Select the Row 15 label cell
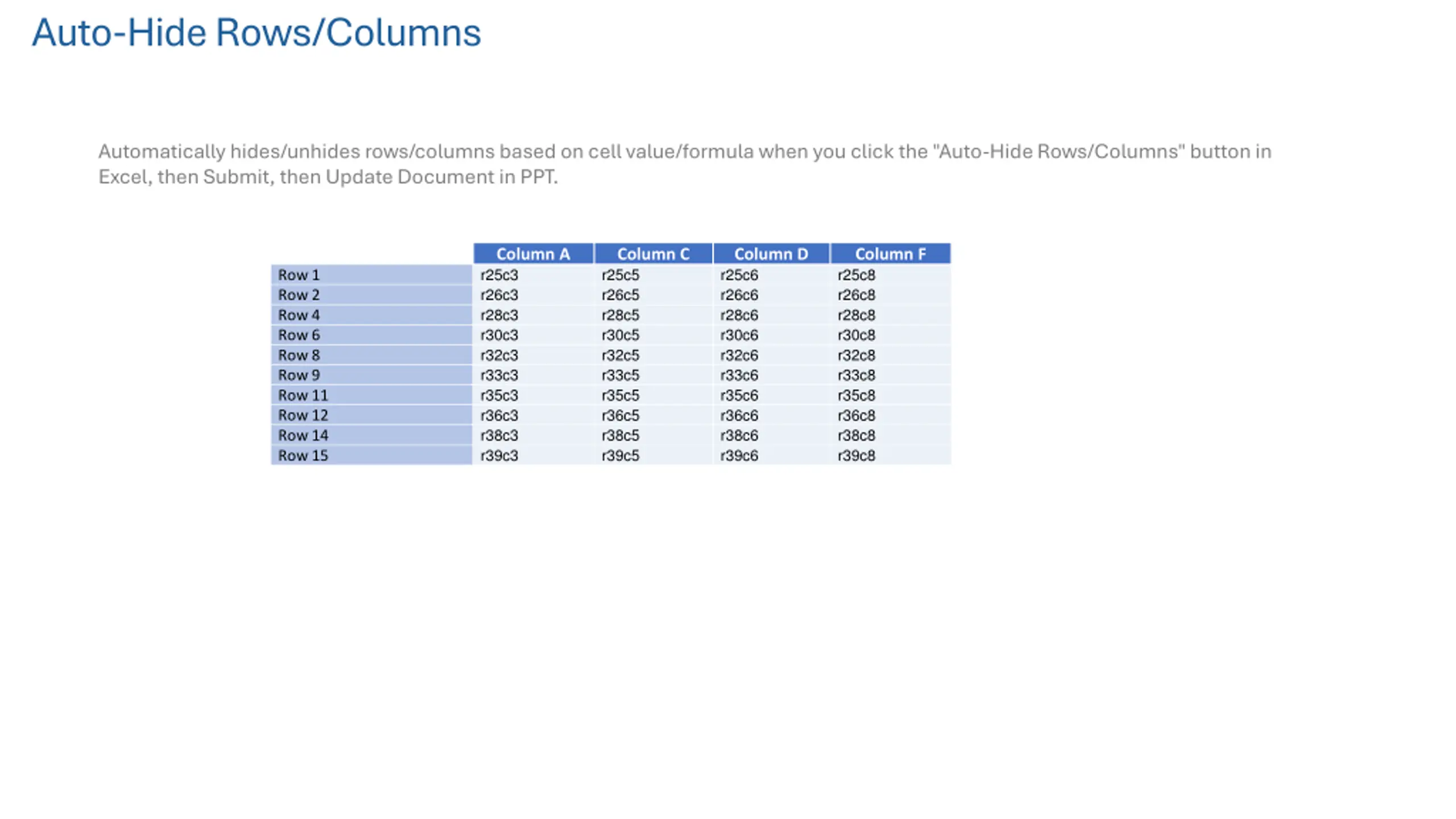 click(371, 455)
